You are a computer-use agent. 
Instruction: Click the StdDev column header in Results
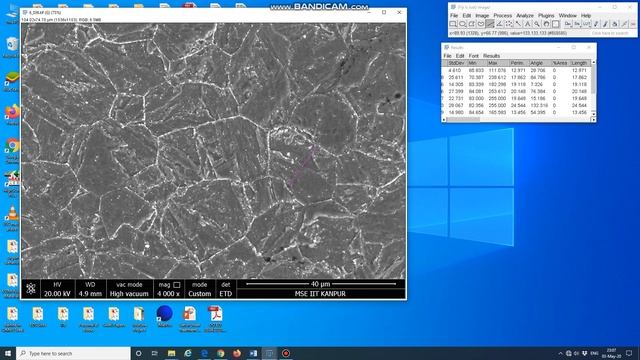456,63
